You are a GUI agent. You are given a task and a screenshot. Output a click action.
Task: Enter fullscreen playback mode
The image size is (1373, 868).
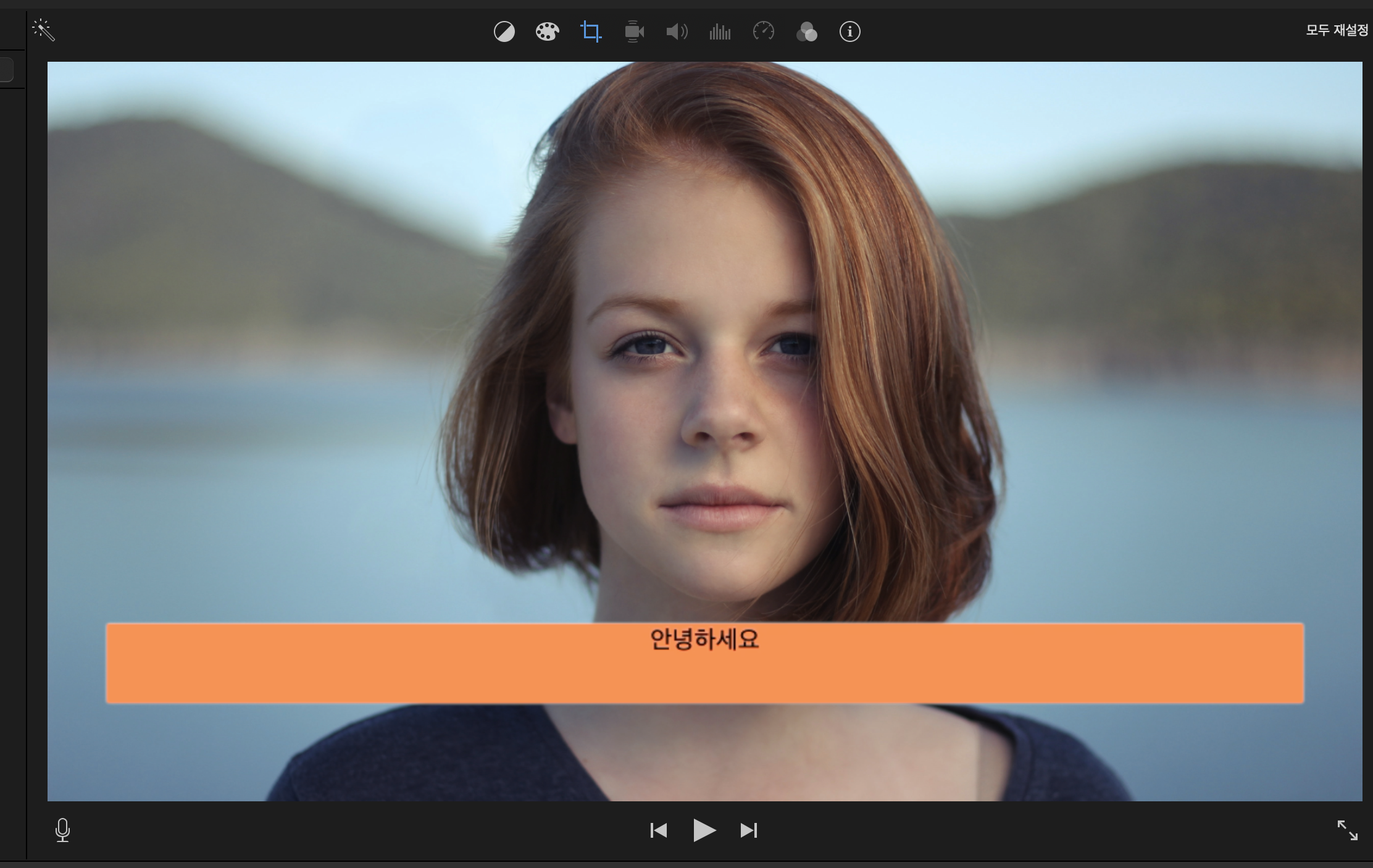click(1347, 830)
